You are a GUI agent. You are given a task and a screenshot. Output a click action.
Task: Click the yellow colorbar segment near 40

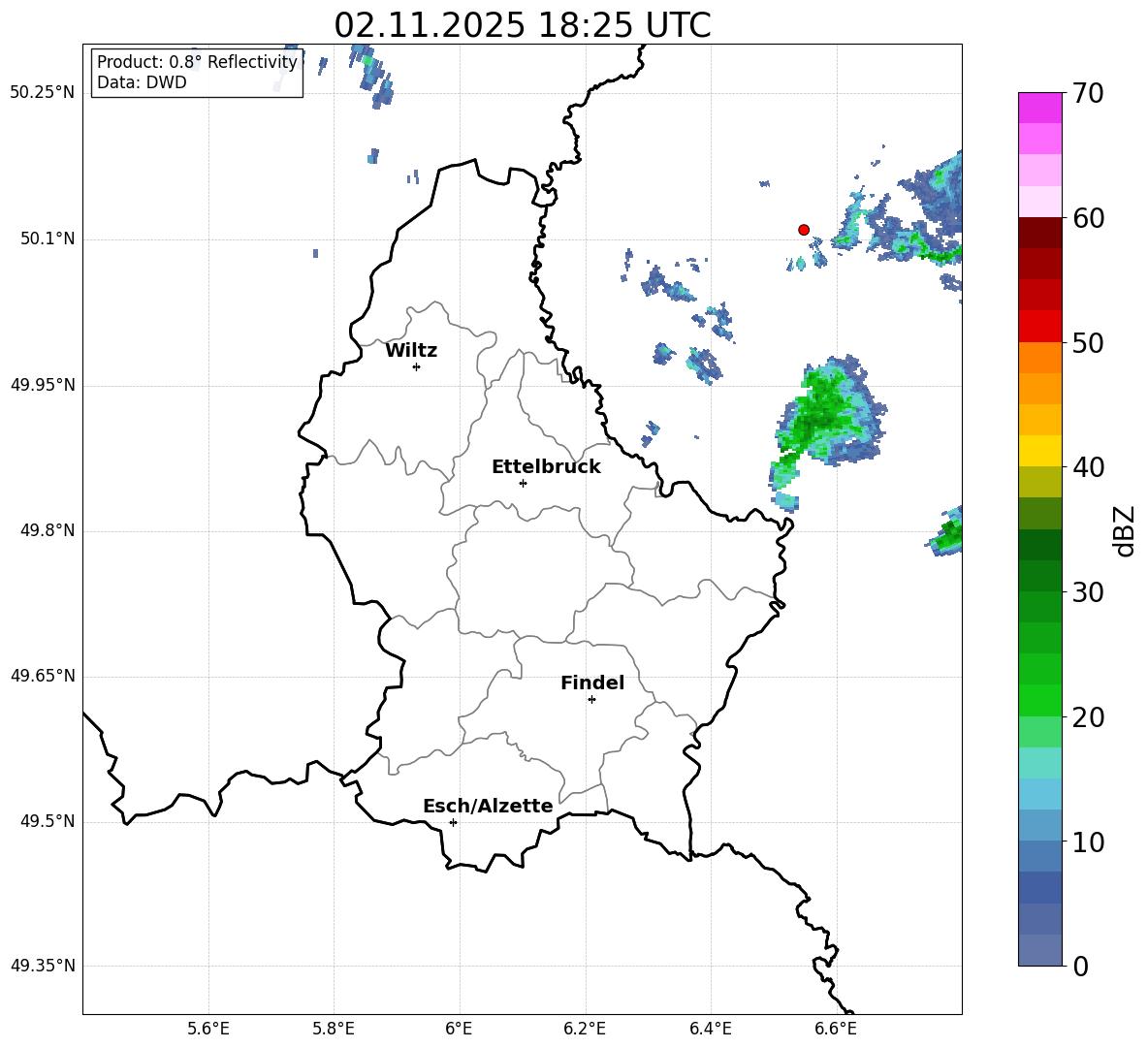click(1039, 451)
